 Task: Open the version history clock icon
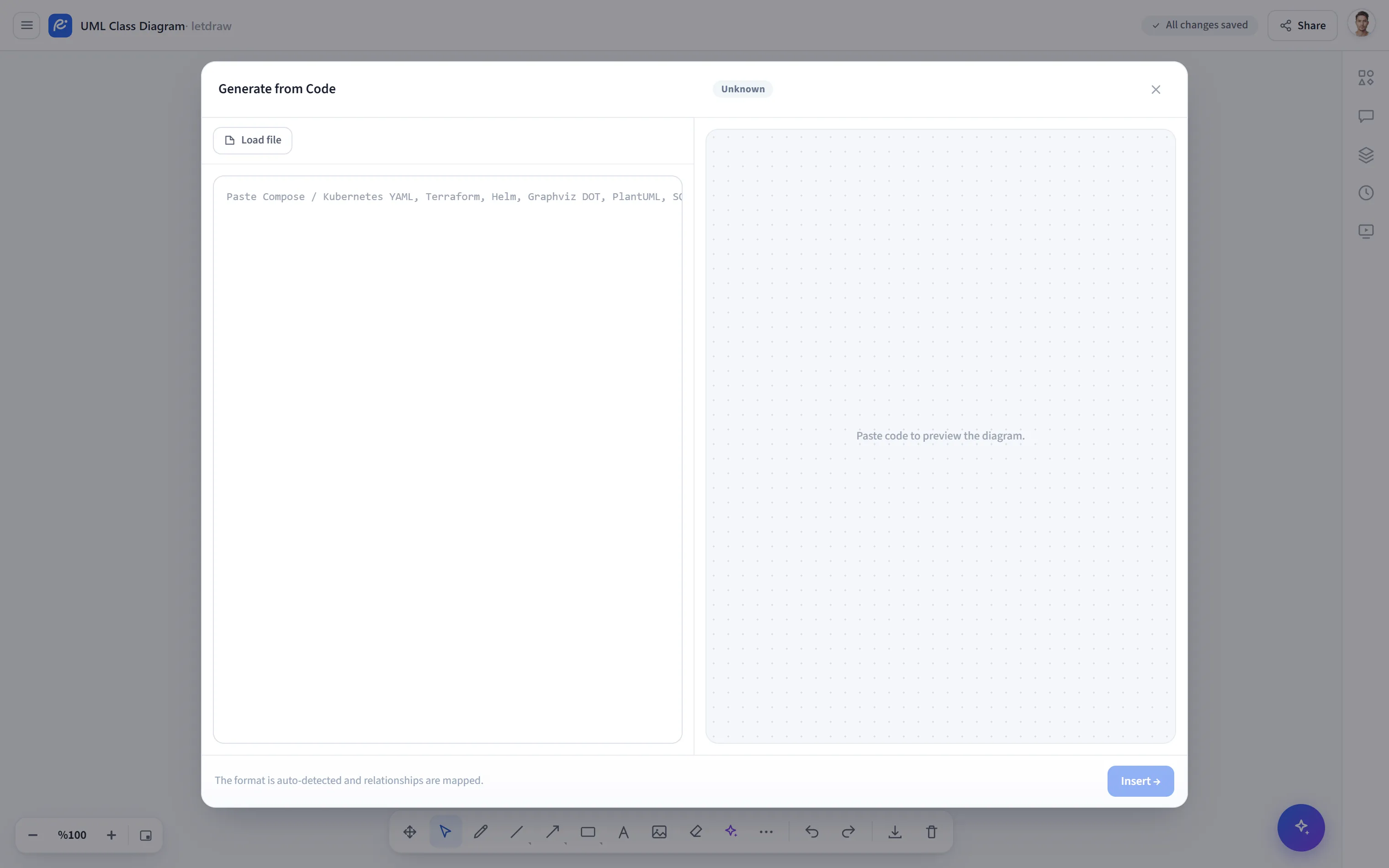click(x=1366, y=193)
